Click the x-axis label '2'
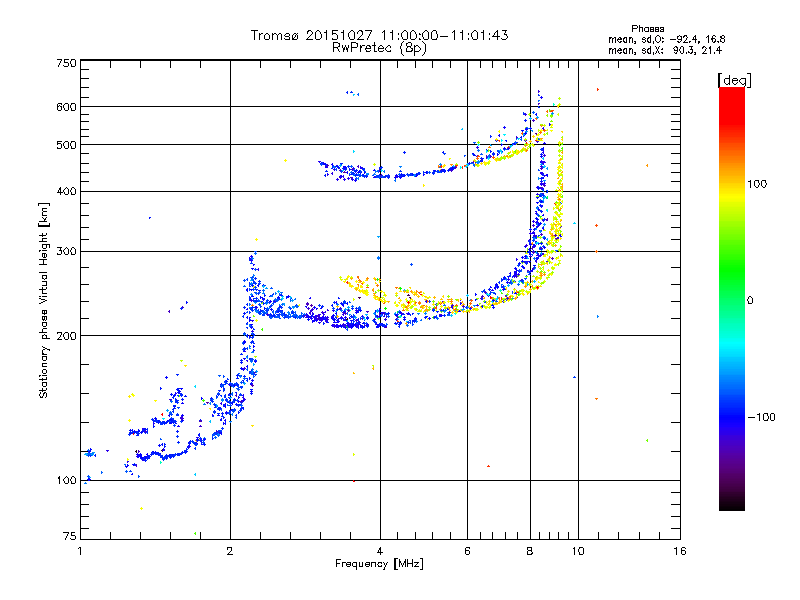The image size is (800, 600). (x=230, y=551)
